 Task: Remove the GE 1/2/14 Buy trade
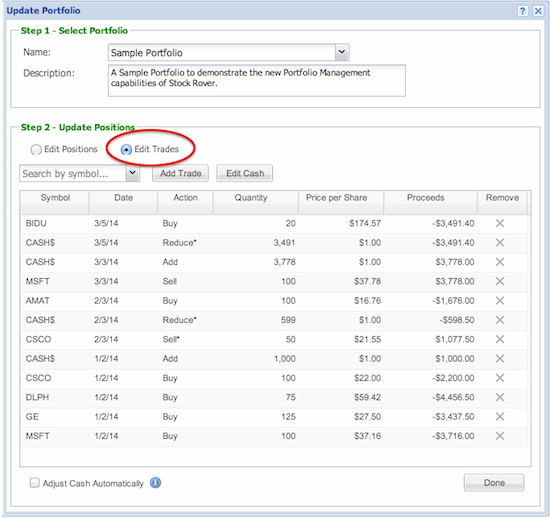click(x=500, y=416)
